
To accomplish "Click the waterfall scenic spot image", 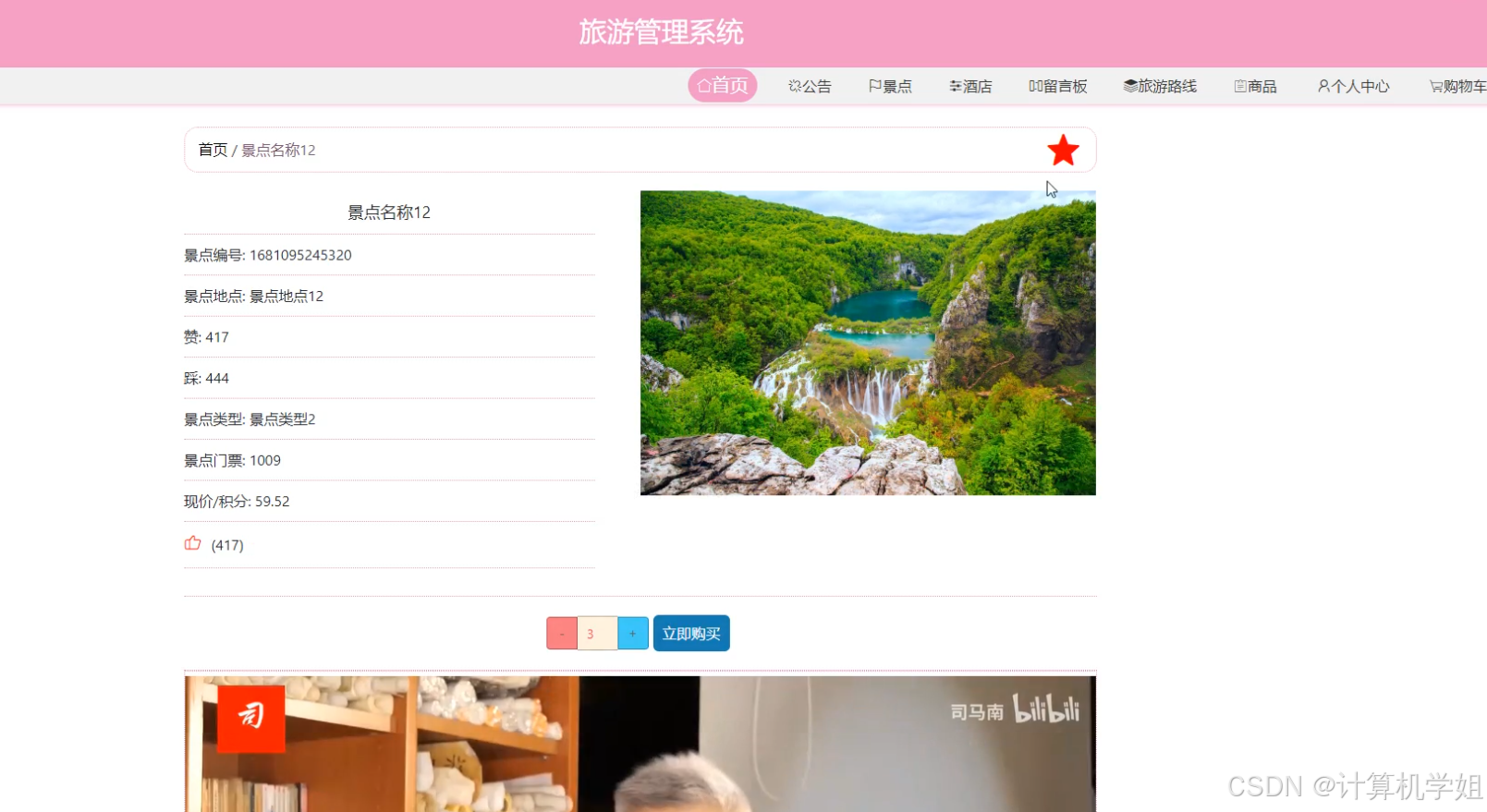I will tap(868, 343).
